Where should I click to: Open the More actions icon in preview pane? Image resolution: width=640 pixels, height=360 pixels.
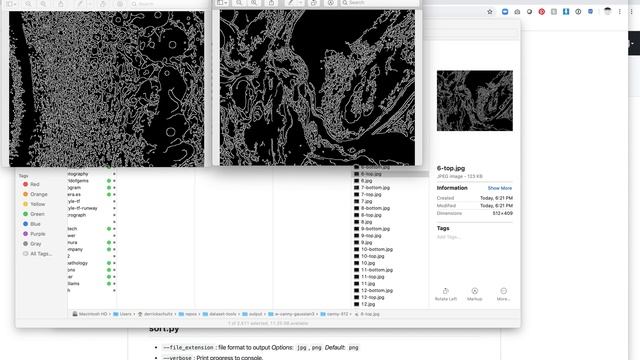pyautogui.click(x=504, y=291)
